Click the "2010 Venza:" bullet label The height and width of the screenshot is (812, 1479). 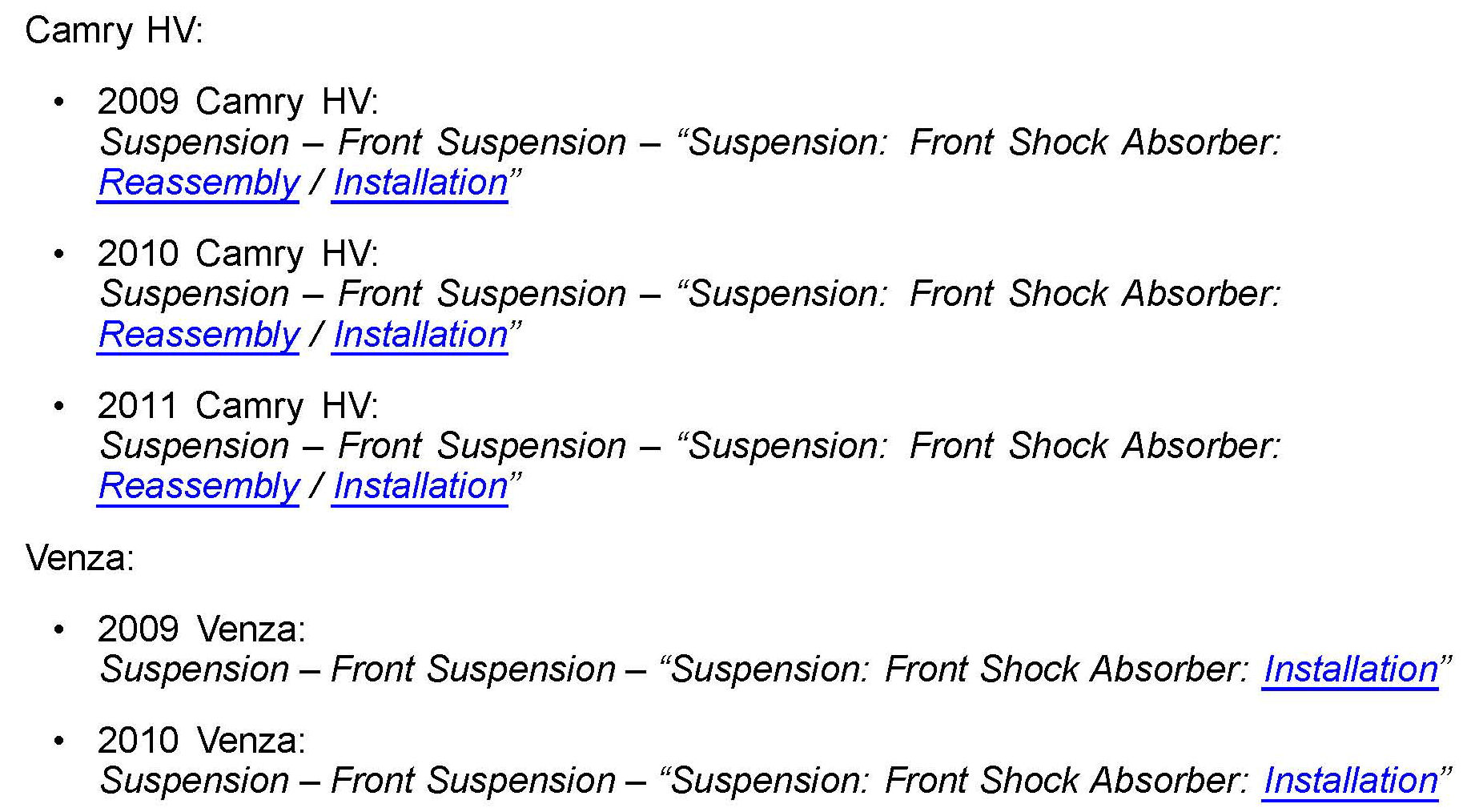point(201,741)
